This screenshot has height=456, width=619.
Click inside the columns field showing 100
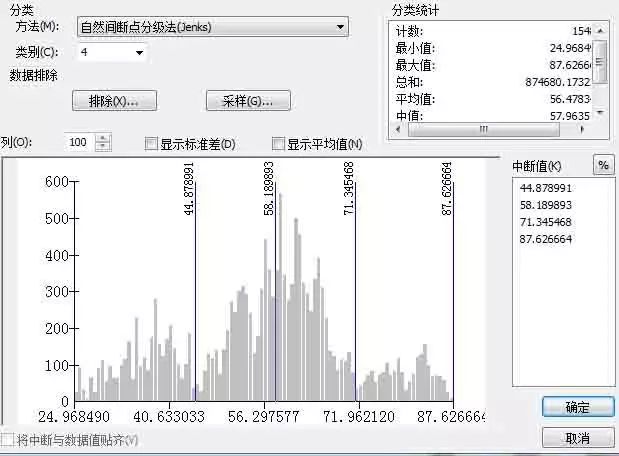click(x=80, y=143)
